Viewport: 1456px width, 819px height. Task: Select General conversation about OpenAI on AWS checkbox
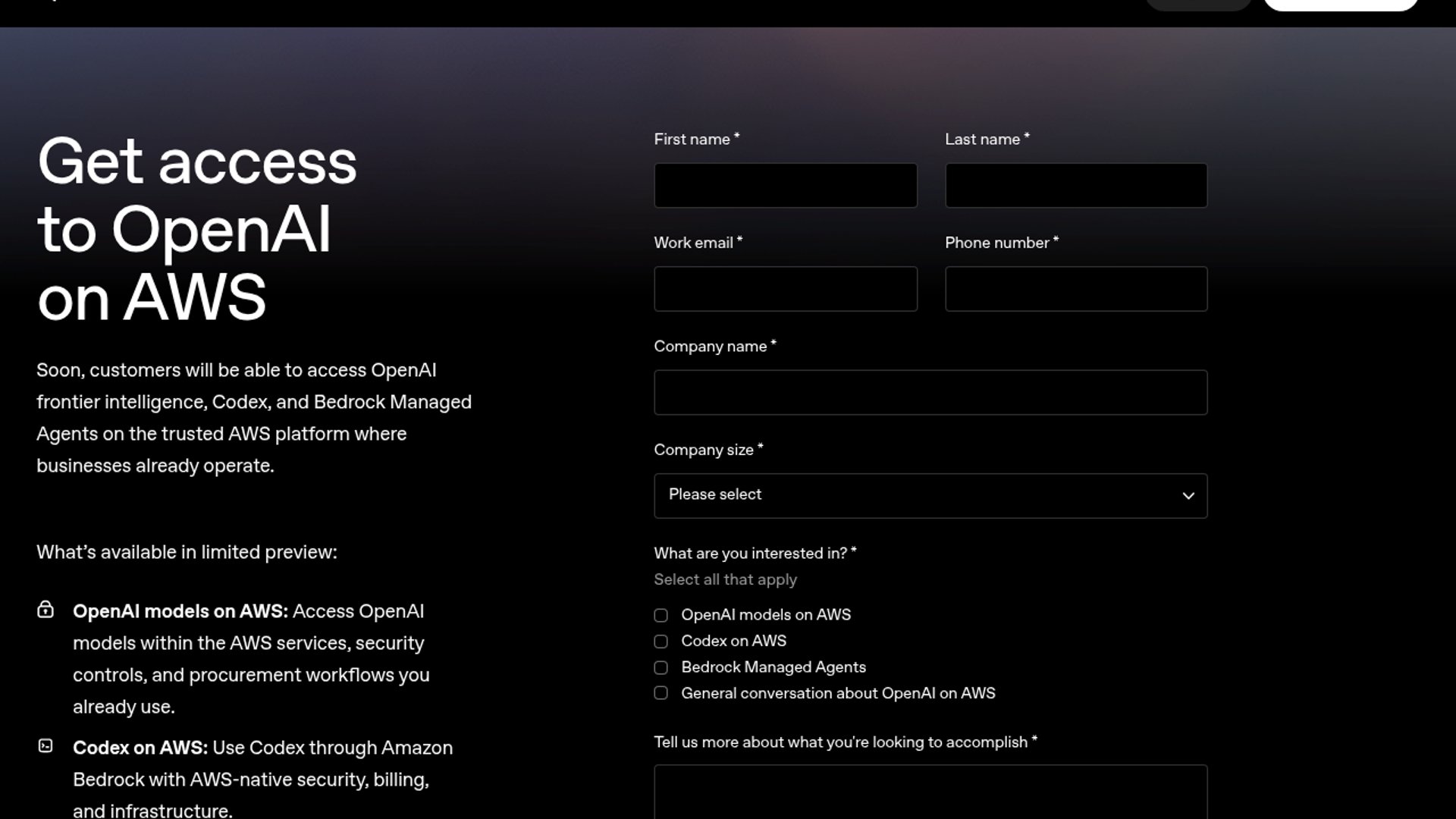661,694
